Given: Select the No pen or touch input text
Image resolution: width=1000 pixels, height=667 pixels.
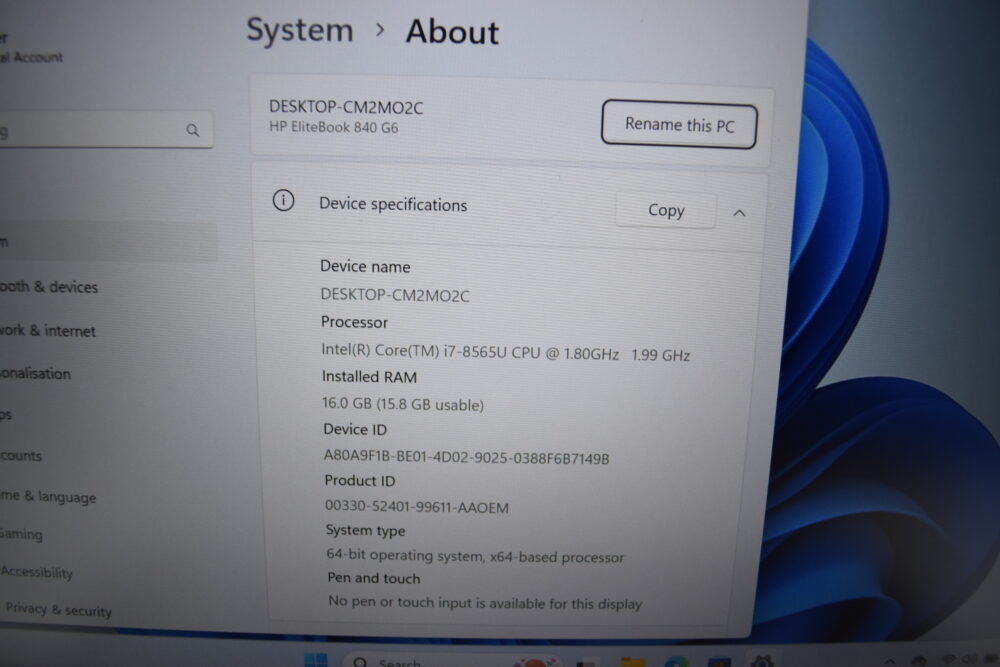Looking at the screenshot, I should 485,603.
